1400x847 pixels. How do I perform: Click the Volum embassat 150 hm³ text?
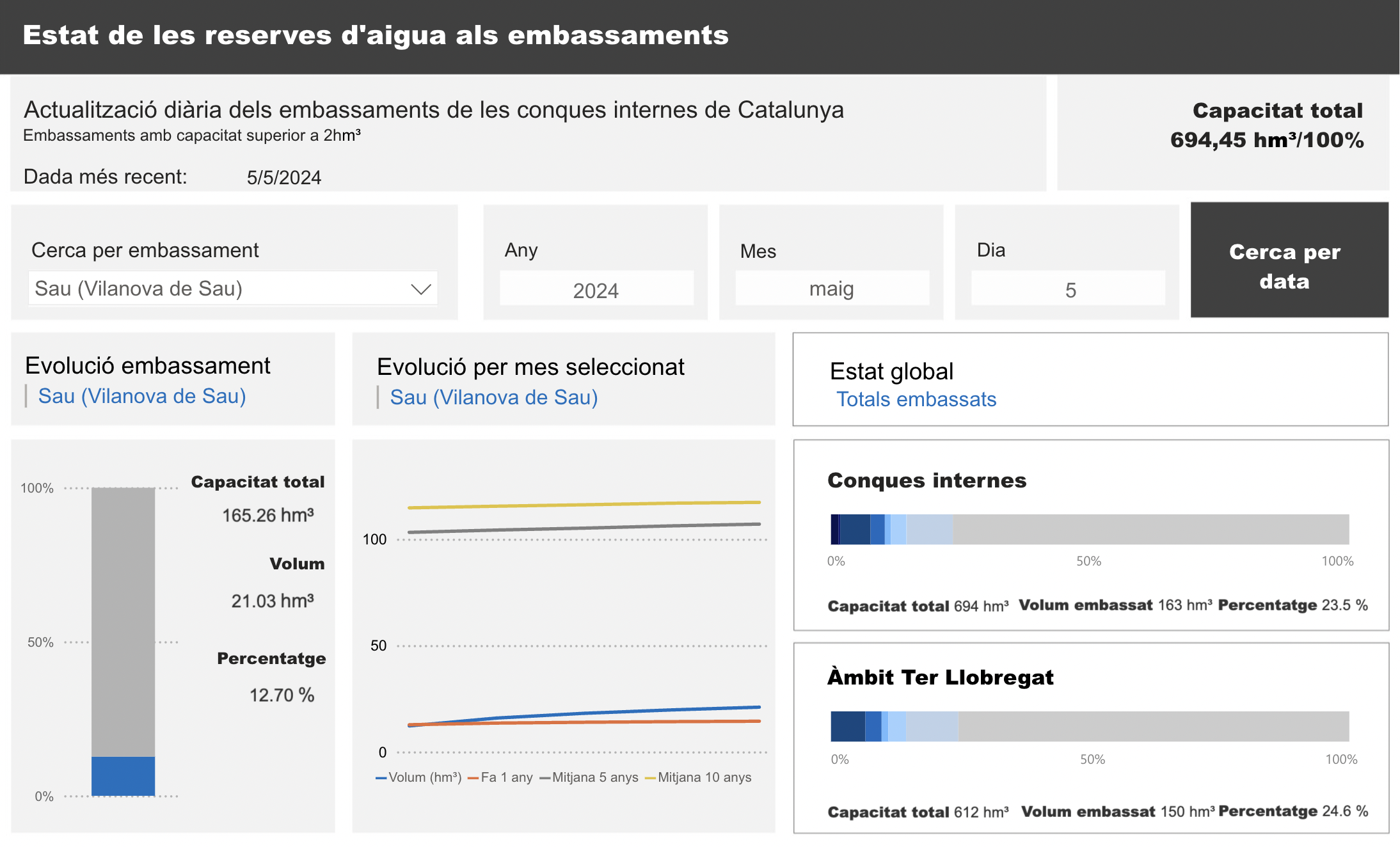(1118, 811)
